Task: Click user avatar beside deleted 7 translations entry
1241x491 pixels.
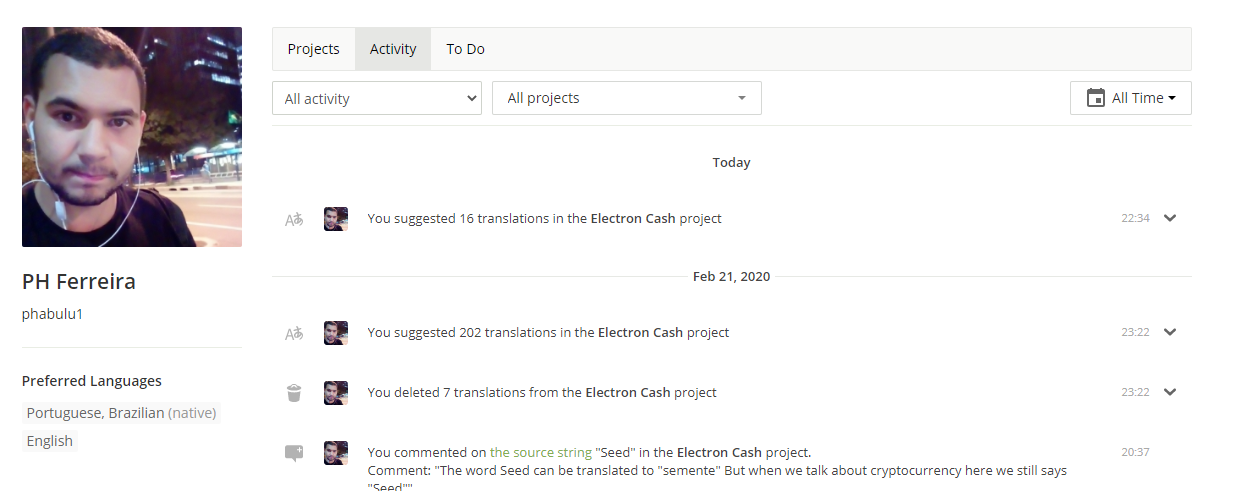Action: tap(336, 393)
